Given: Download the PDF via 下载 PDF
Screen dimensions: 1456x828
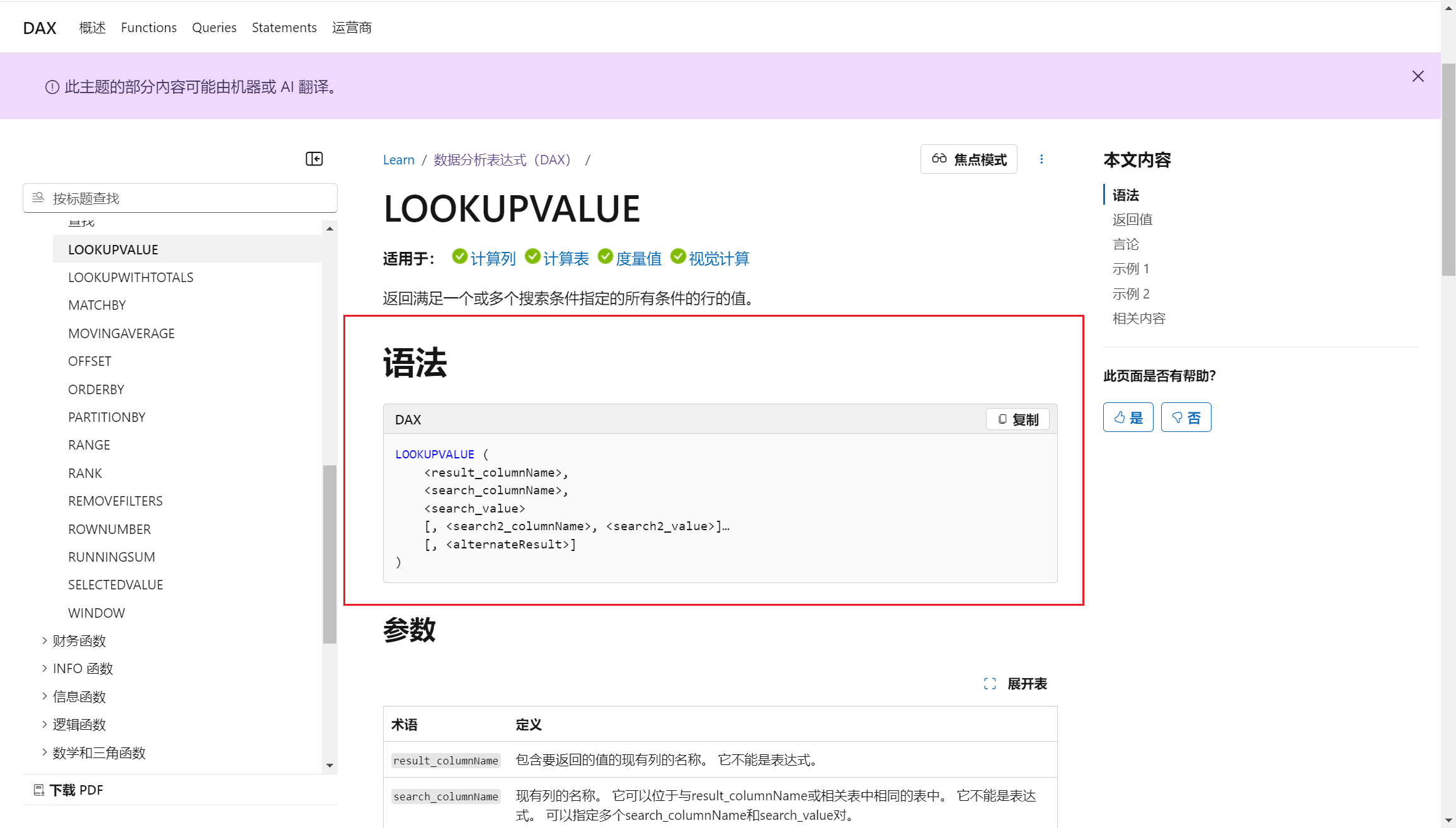Looking at the screenshot, I should pos(68,790).
